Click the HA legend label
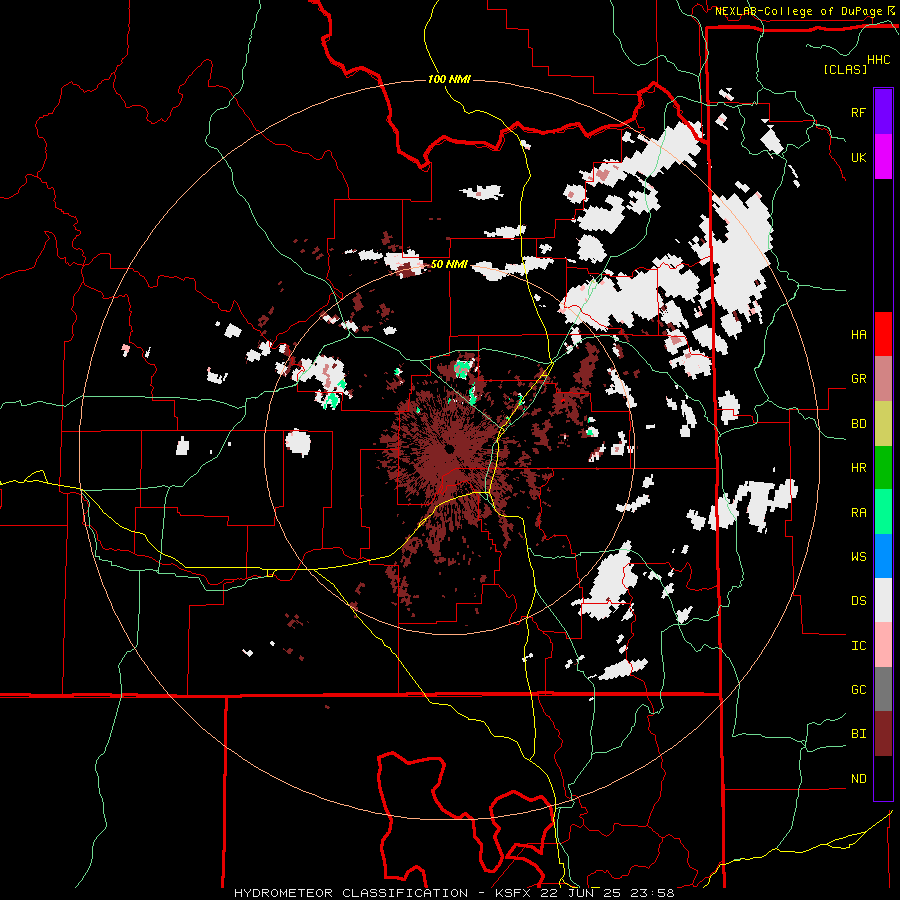This screenshot has width=900, height=900. tap(858, 334)
